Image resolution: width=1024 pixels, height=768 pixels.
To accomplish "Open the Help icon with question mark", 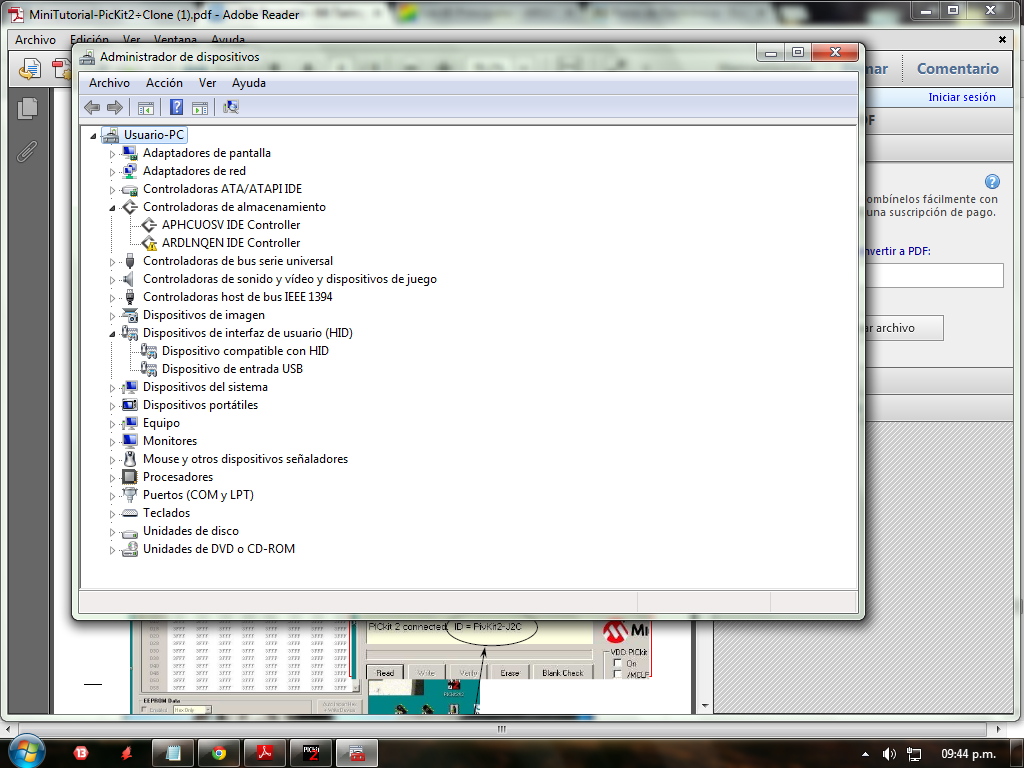I will click(x=176, y=107).
